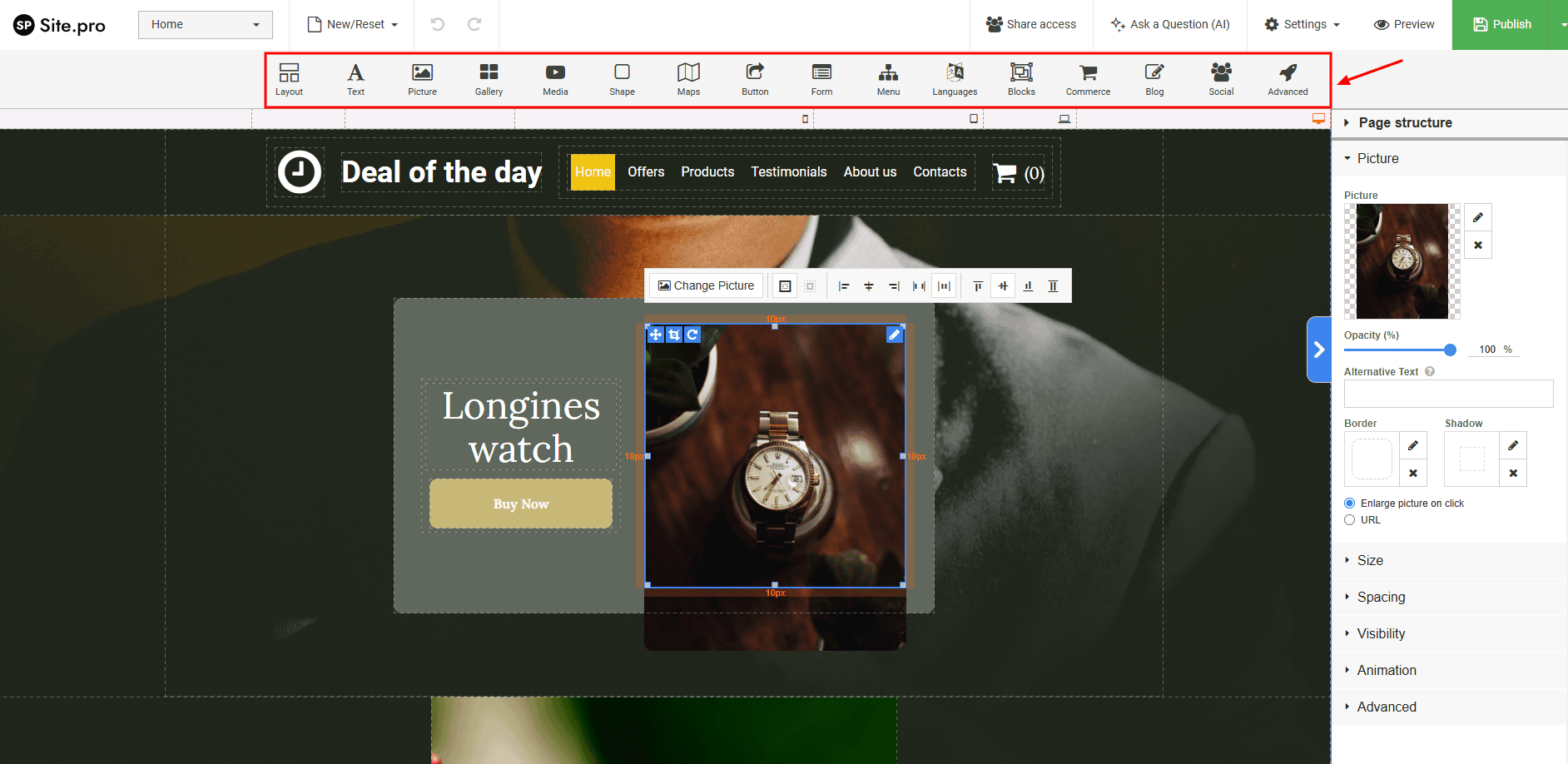1568x764 pixels.
Task: Open the Layout tool
Action: tap(289, 80)
